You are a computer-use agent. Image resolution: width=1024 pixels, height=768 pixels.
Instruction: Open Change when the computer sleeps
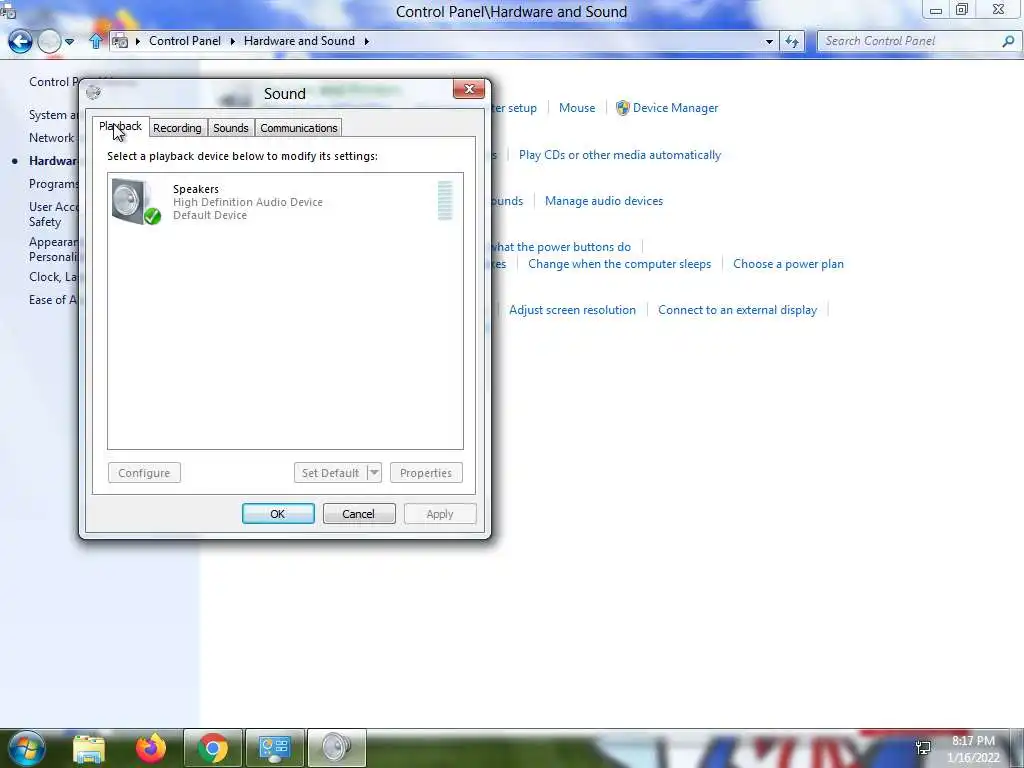pos(619,264)
